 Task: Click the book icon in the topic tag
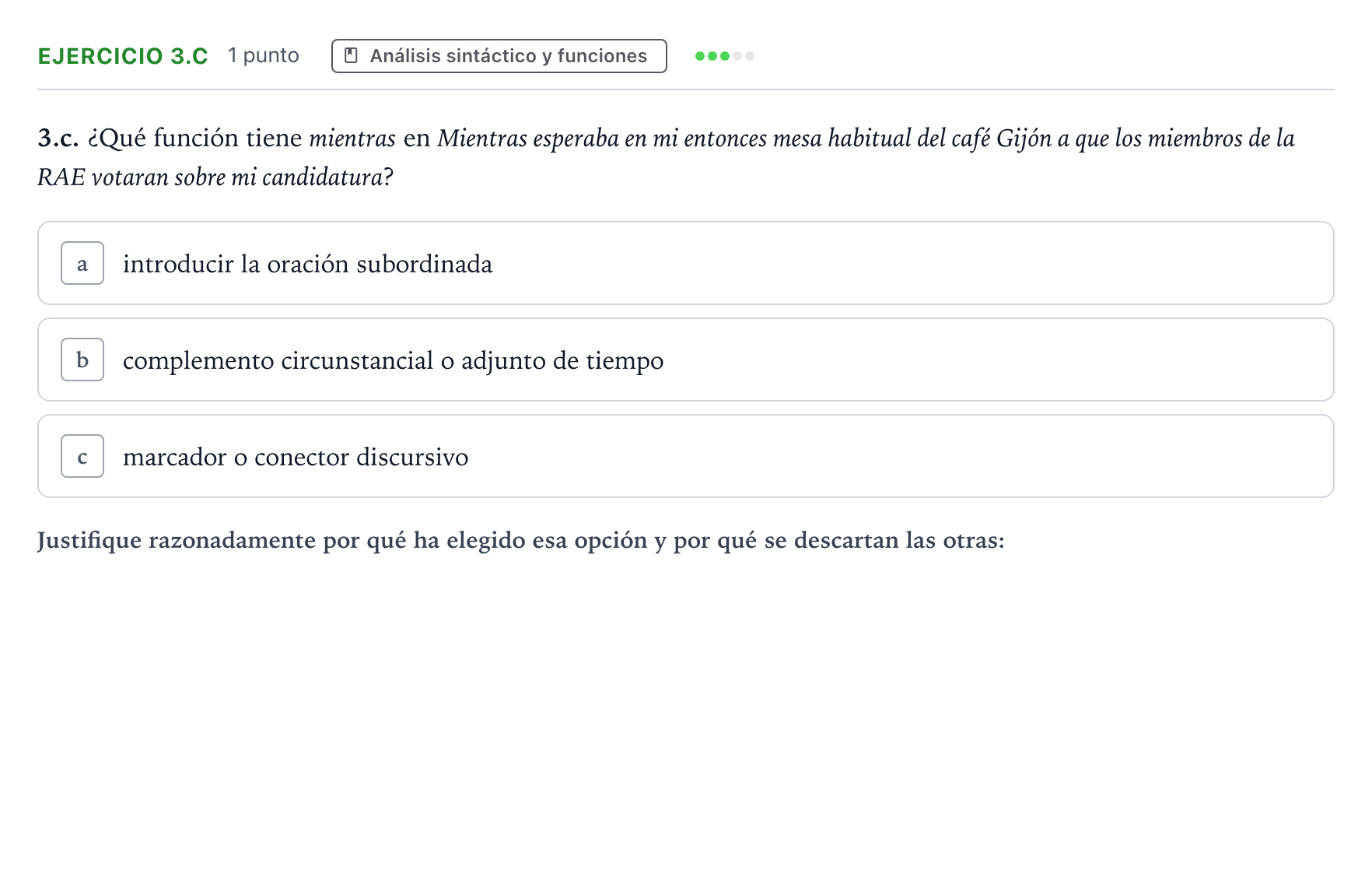(x=351, y=56)
